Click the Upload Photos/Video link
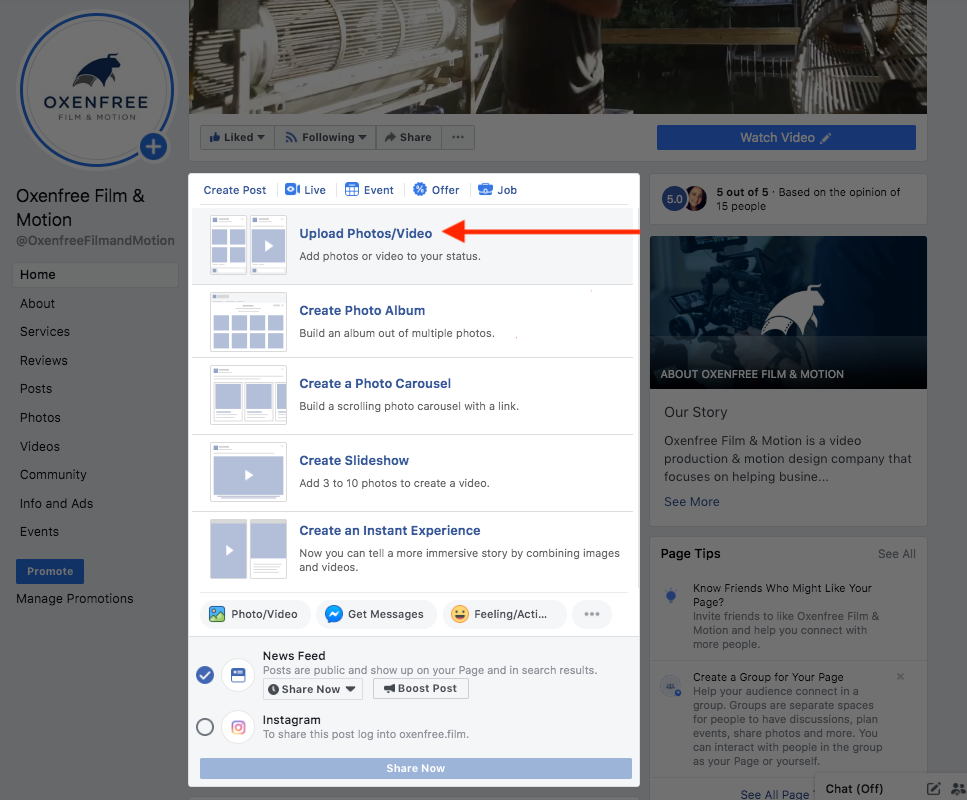 pyautogui.click(x=366, y=233)
